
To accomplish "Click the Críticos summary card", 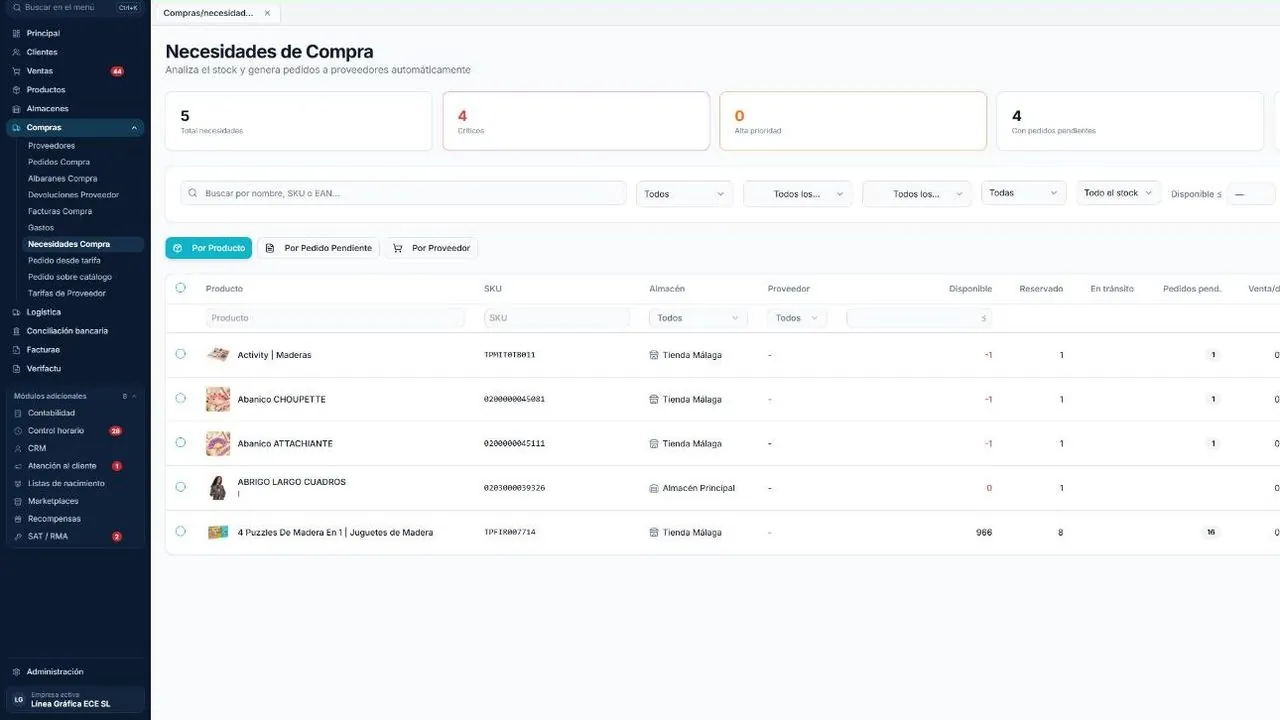I will click(576, 121).
